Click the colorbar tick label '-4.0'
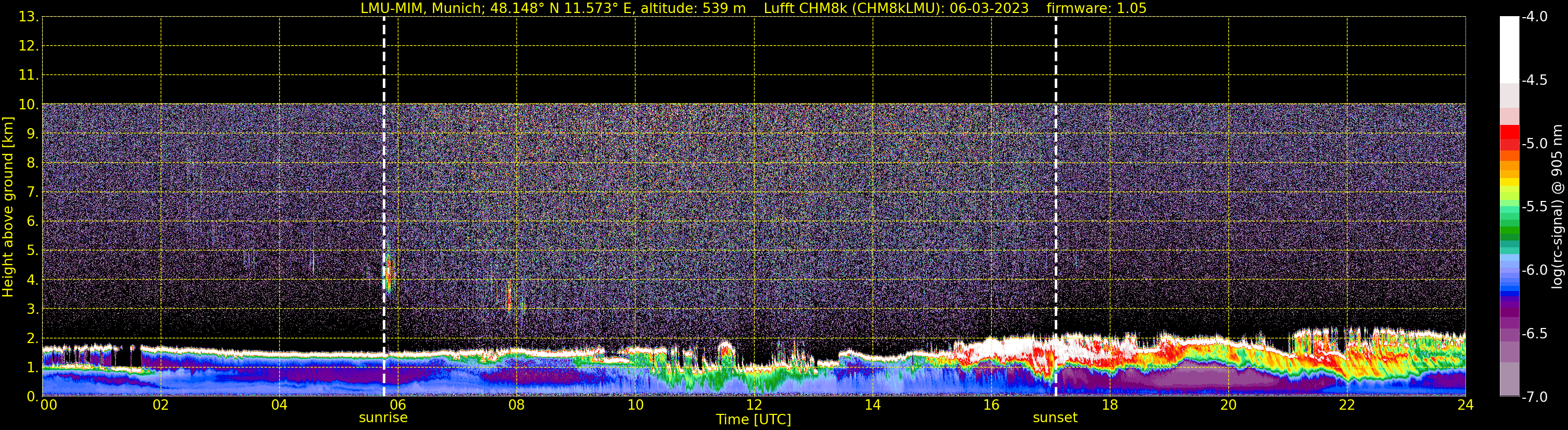The width and height of the screenshot is (1568, 430). click(x=1534, y=17)
